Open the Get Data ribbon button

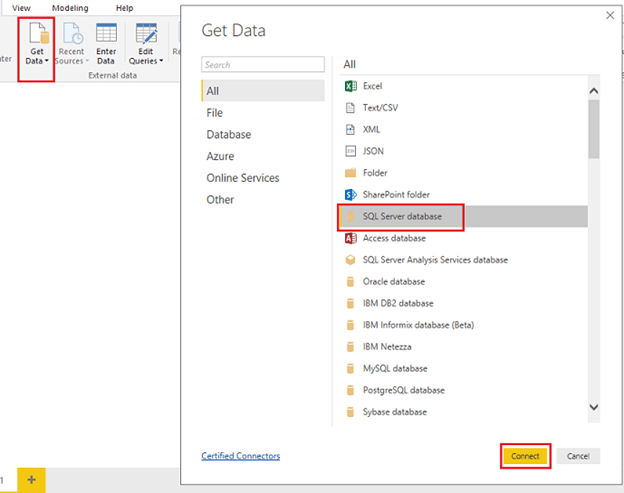(x=37, y=44)
